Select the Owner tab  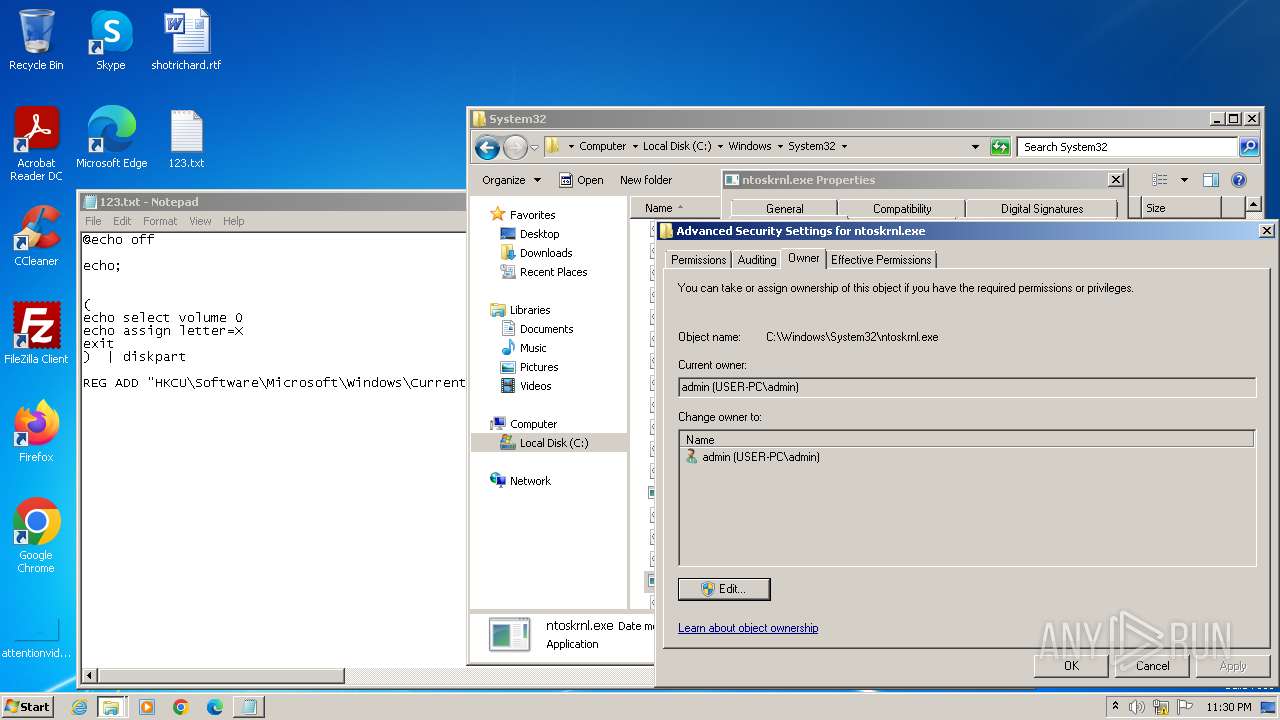(x=804, y=258)
